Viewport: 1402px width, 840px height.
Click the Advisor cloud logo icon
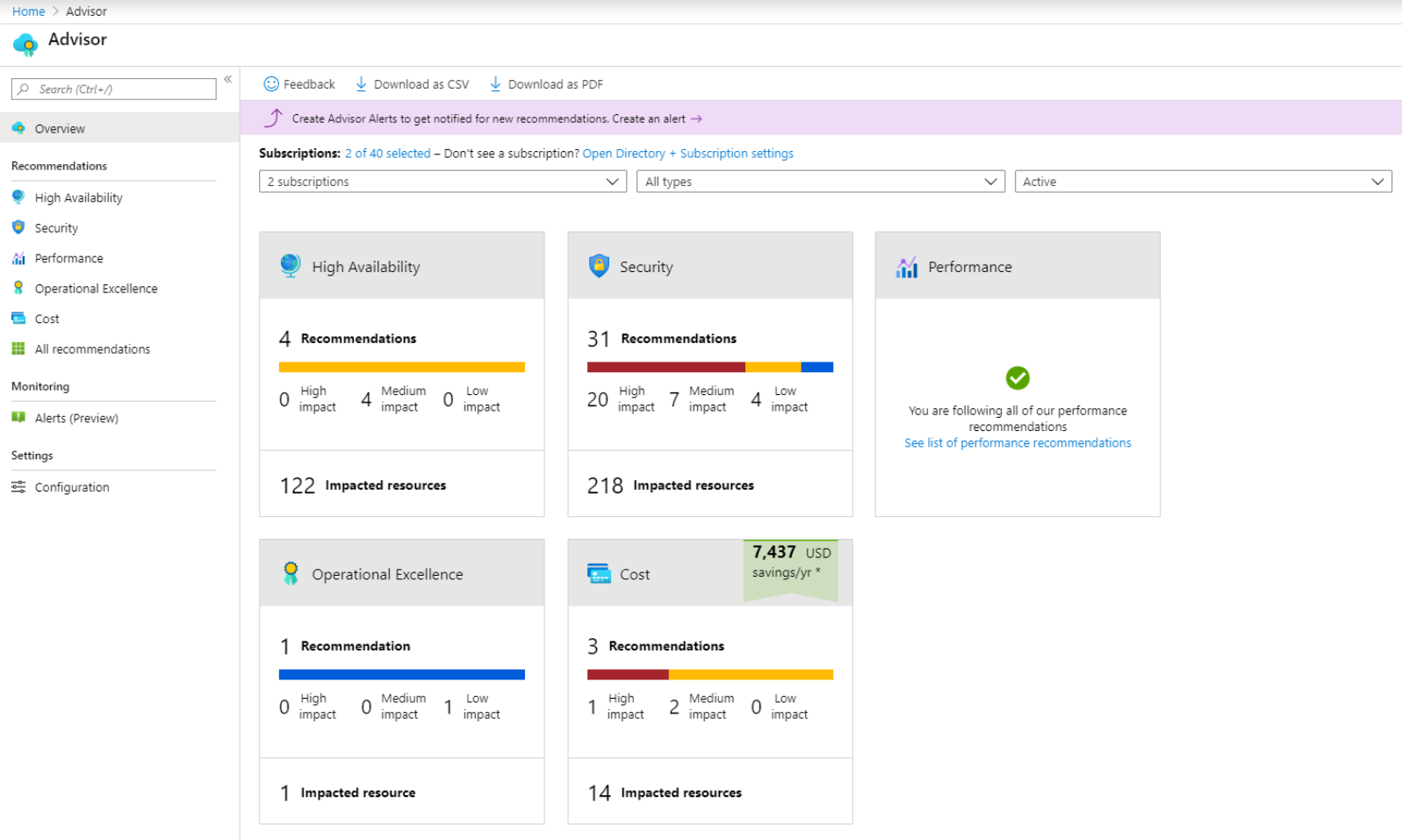click(x=25, y=44)
